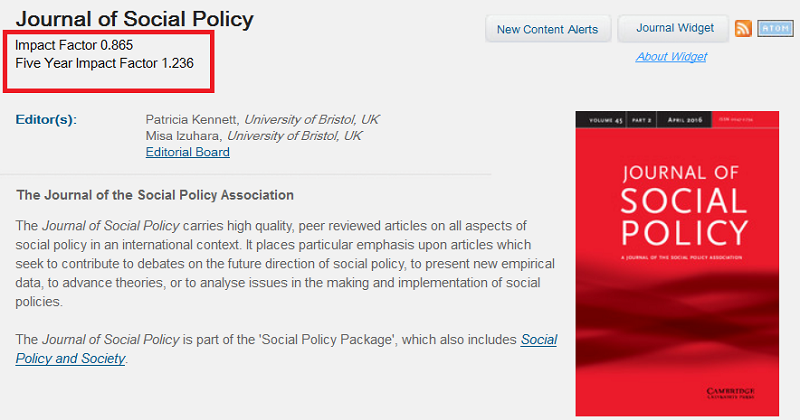The image size is (800, 420).
Task: Click the New Content Alerts button
Action: tap(547, 30)
